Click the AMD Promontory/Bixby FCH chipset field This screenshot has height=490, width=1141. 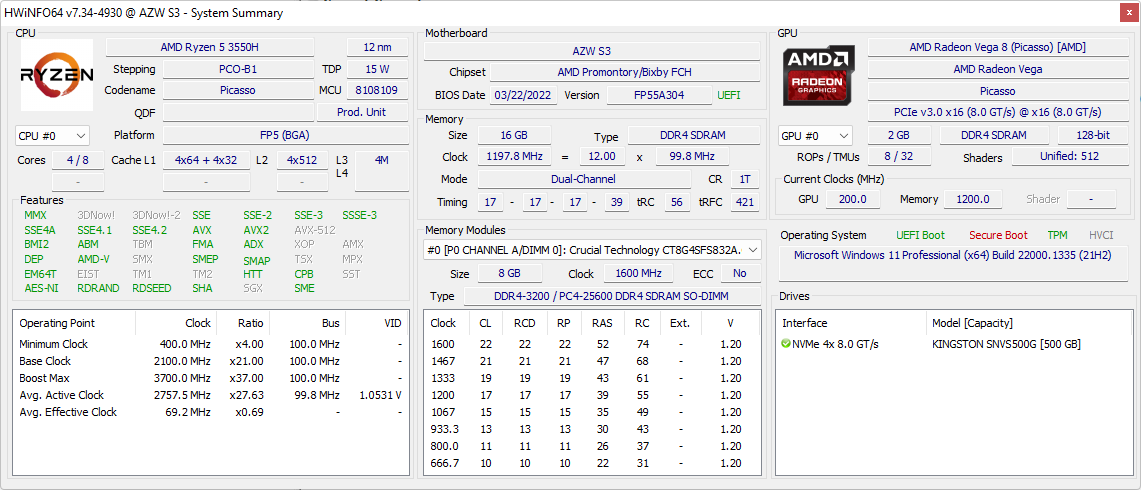click(x=625, y=73)
